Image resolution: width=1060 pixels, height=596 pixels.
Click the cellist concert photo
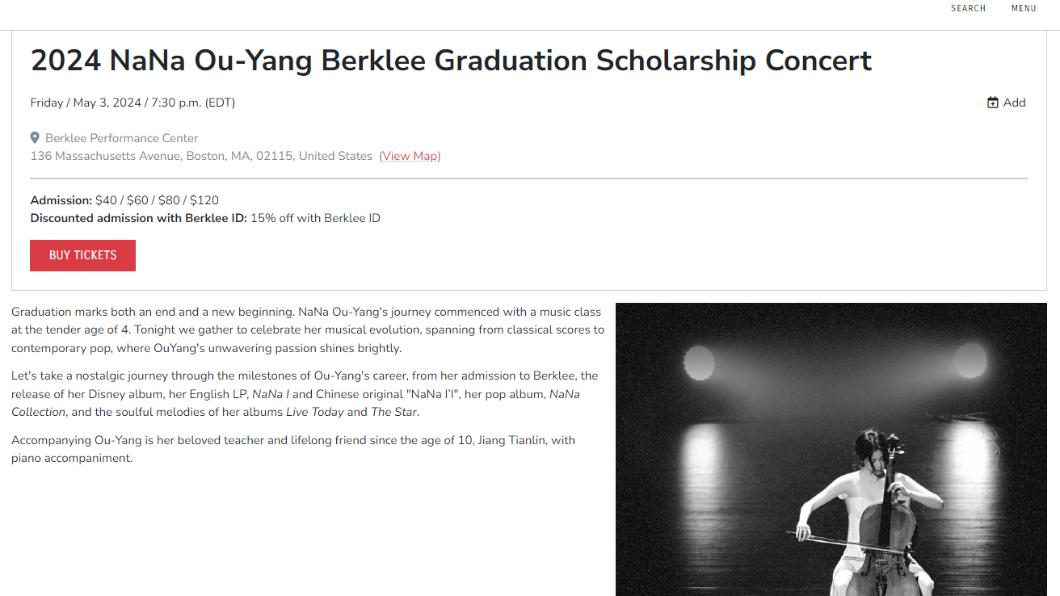[831, 449]
